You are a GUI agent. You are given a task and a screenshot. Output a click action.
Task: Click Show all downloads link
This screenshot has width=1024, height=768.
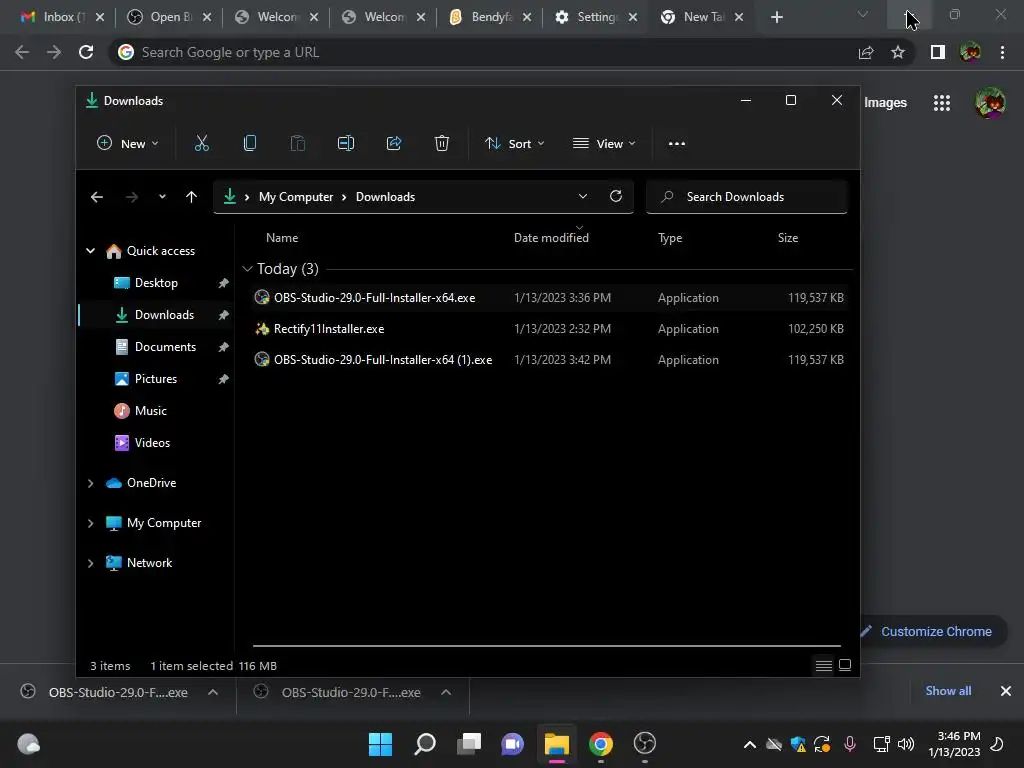point(948,691)
